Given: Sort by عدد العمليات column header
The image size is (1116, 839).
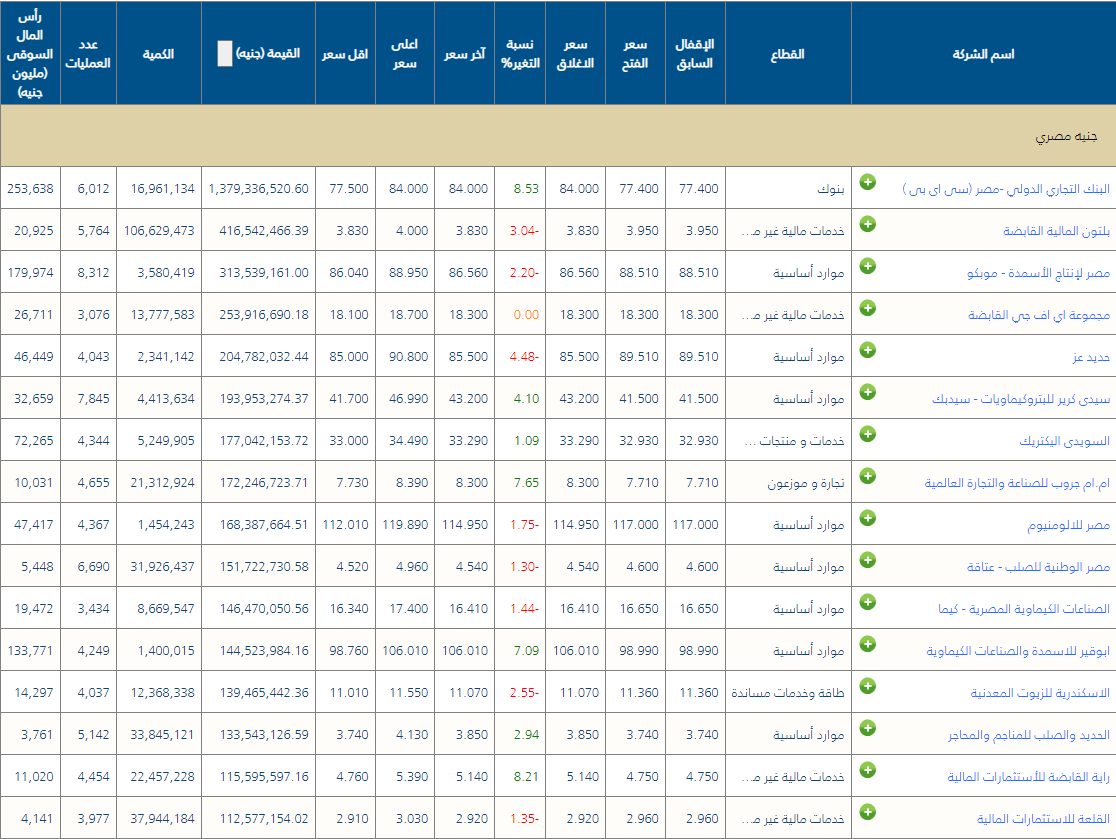Looking at the screenshot, I should click(88, 54).
